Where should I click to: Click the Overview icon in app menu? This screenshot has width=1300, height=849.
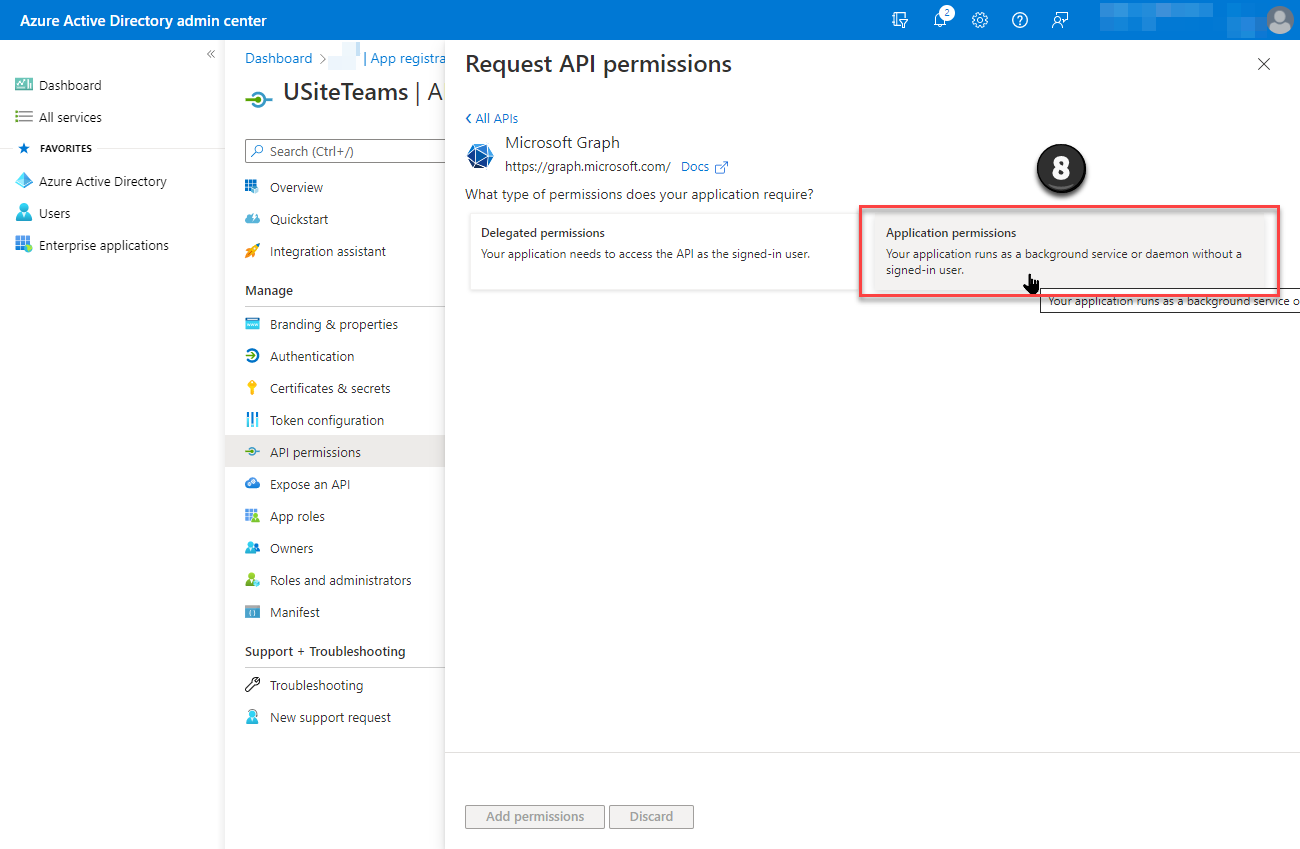click(x=252, y=187)
